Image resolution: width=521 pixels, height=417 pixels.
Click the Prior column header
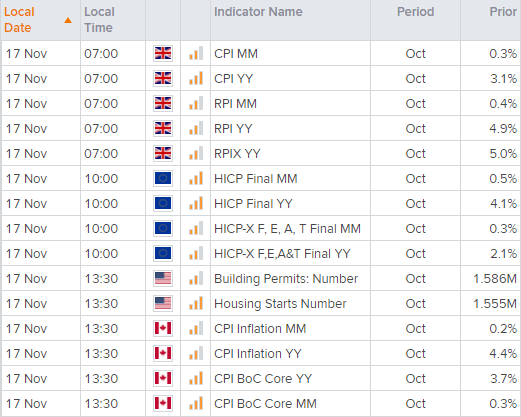click(x=503, y=12)
